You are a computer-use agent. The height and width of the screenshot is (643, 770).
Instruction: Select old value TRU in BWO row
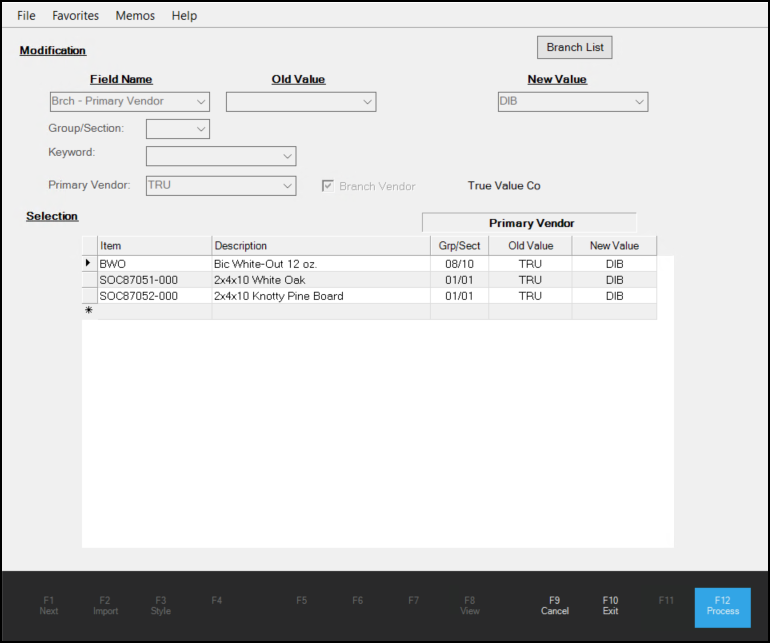pos(530,264)
